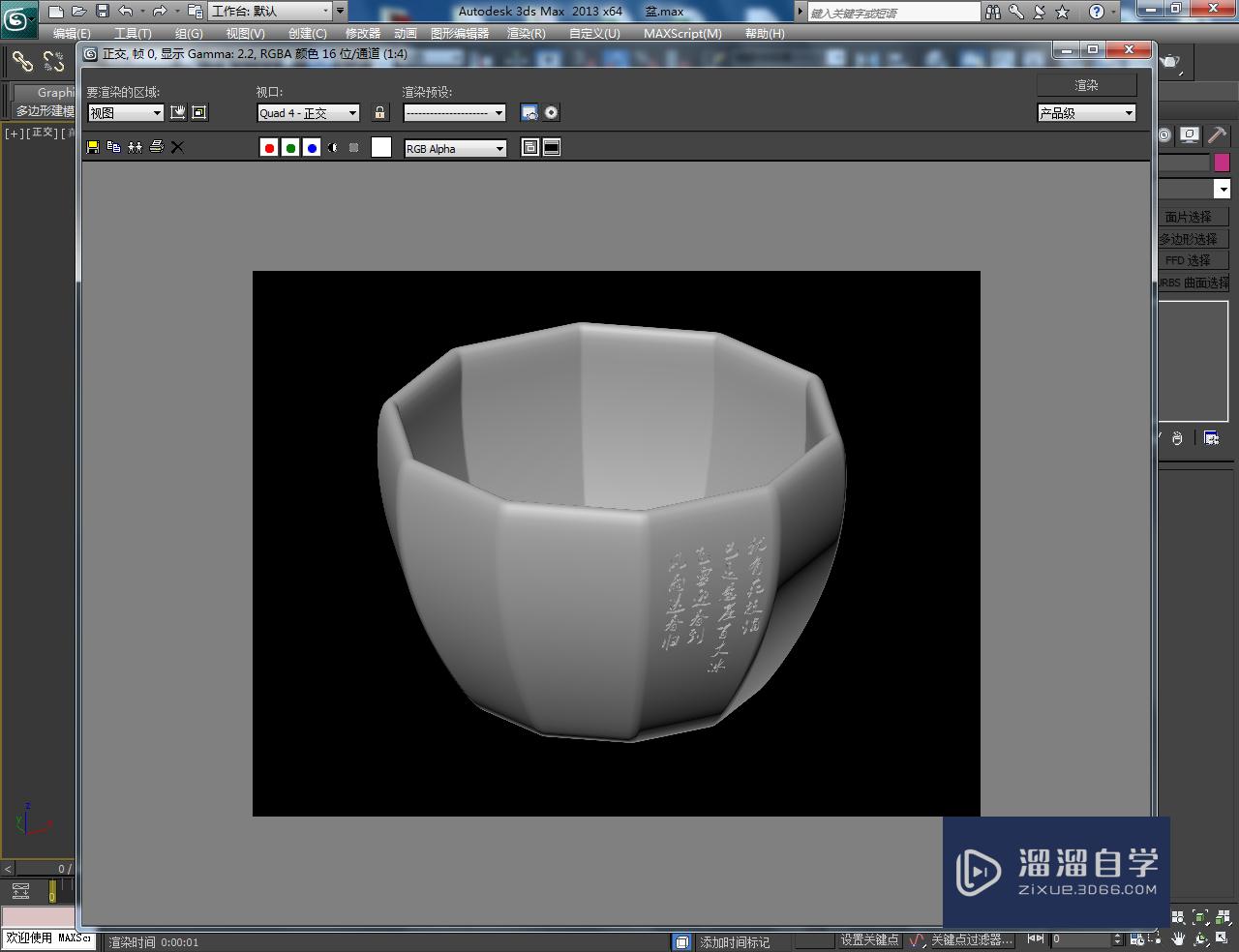The height and width of the screenshot is (952, 1239).
Task: Print the rendered image
Action: (x=157, y=147)
